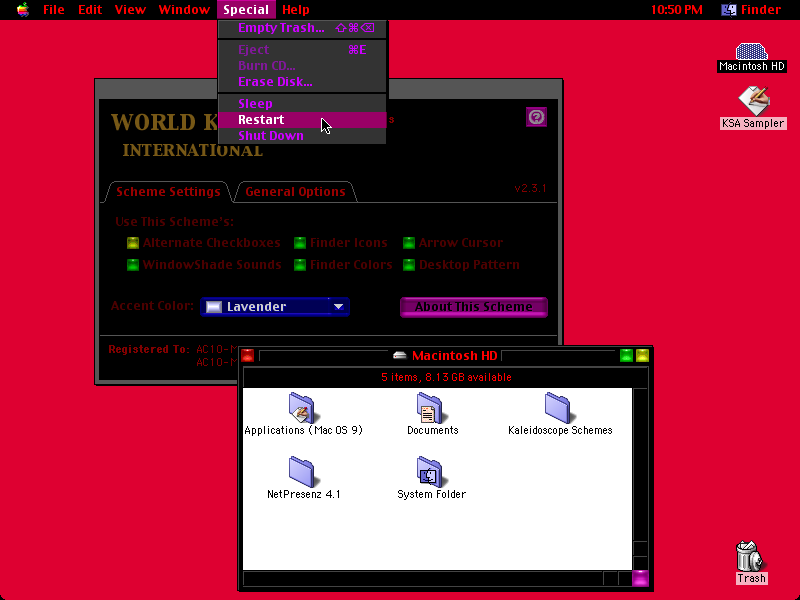Screen dimensions: 800x600
Task: Close the Special menu from menu bar
Action: (246, 10)
